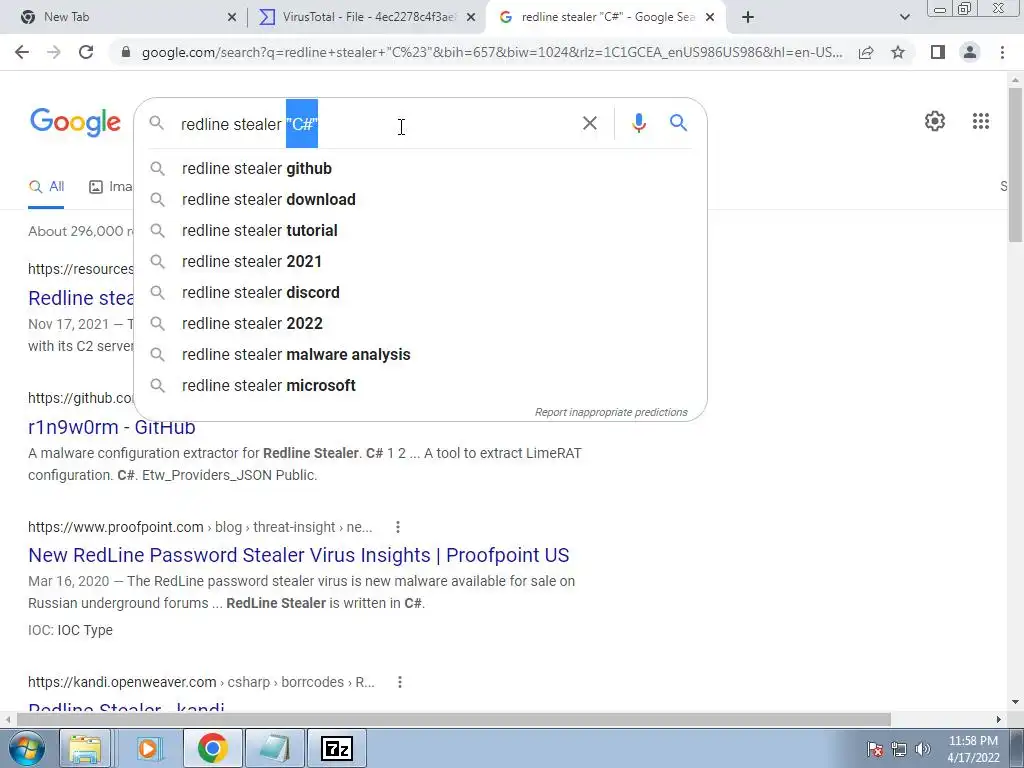Image resolution: width=1024 pixels, height=768 pixels.
Task: Open the network tray icon
Action: tap(899, 749)
